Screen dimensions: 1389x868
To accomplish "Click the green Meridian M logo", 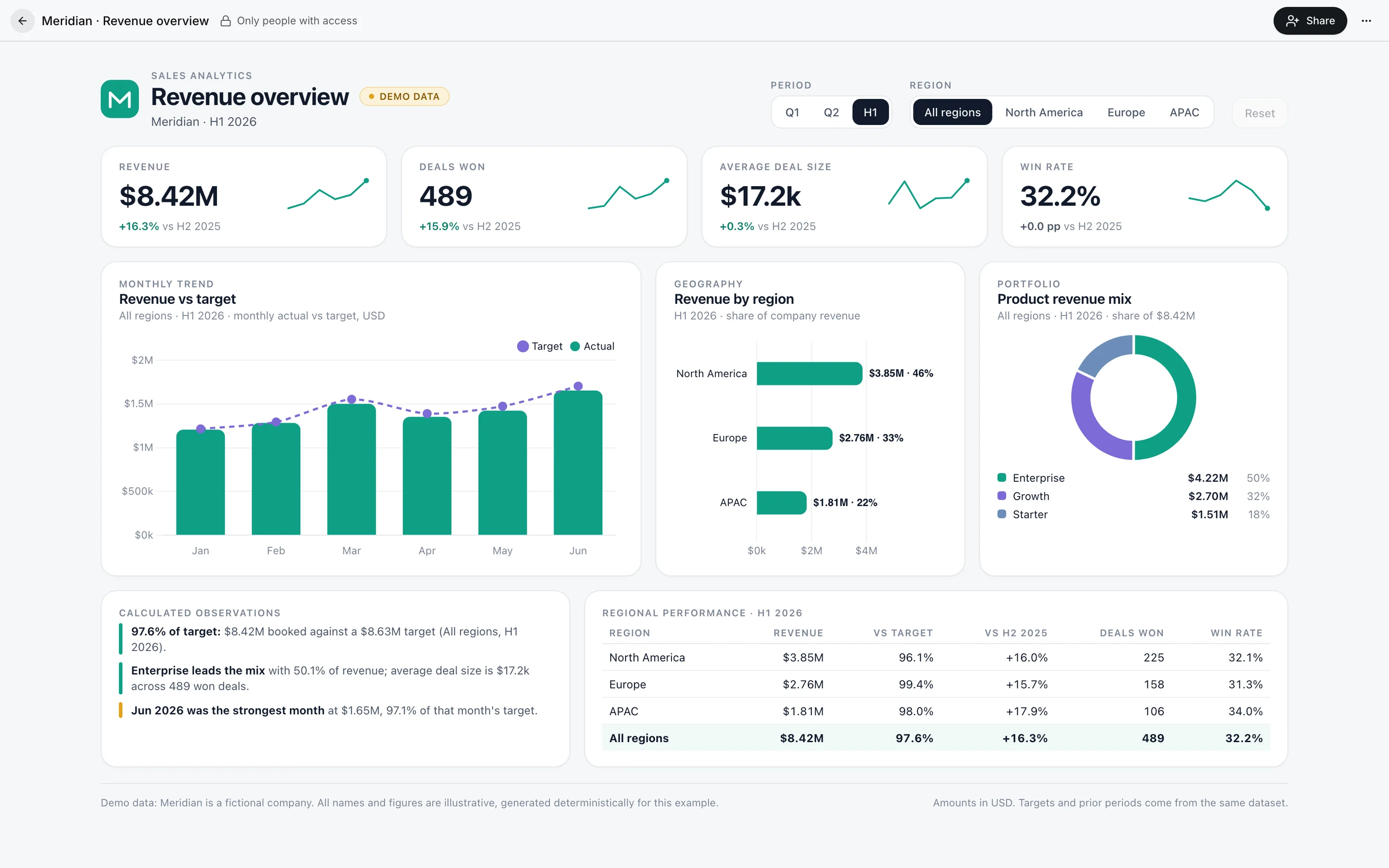I will pyautogui.click(x=120, y=99).
